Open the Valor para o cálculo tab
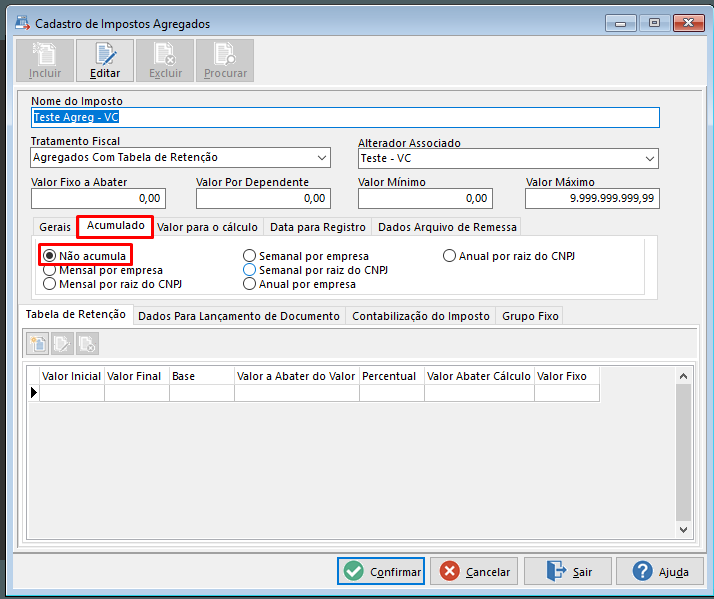This screenshot has width=714, height=599. tap(207, 227)
